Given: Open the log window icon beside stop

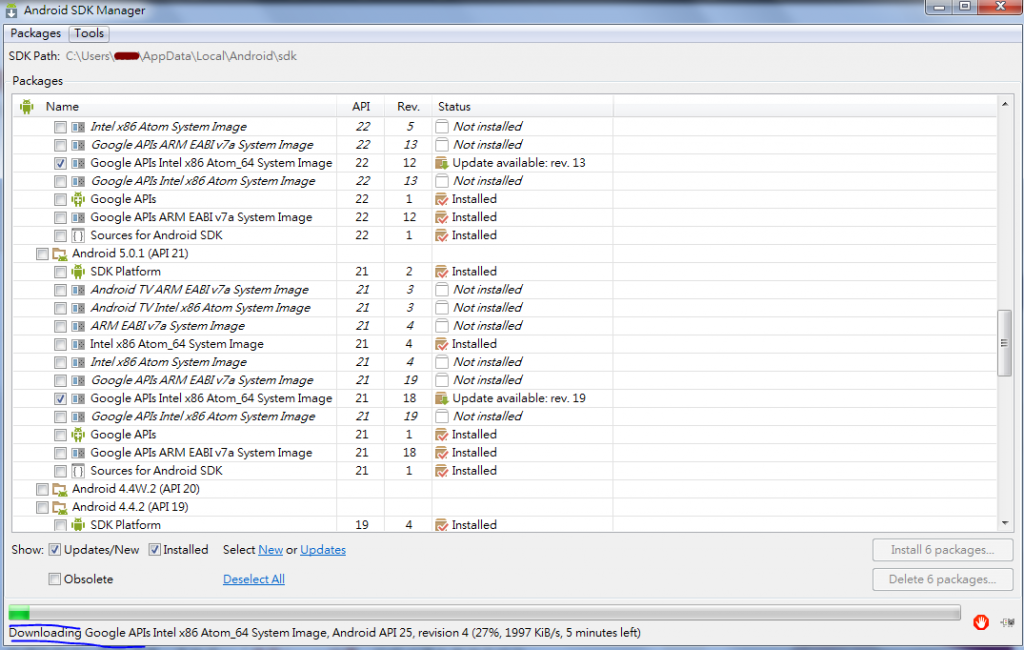Looking at the screenshot, I should pyautogui.click(x=1008, y=623).
